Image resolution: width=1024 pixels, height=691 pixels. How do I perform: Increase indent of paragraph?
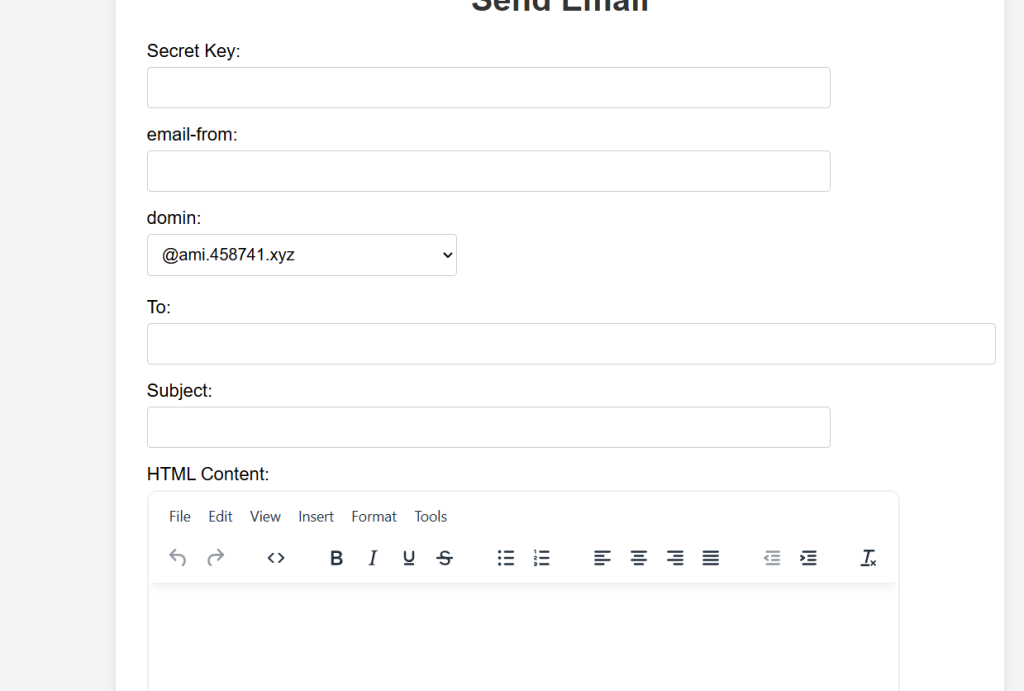click(x=808, y=558)
